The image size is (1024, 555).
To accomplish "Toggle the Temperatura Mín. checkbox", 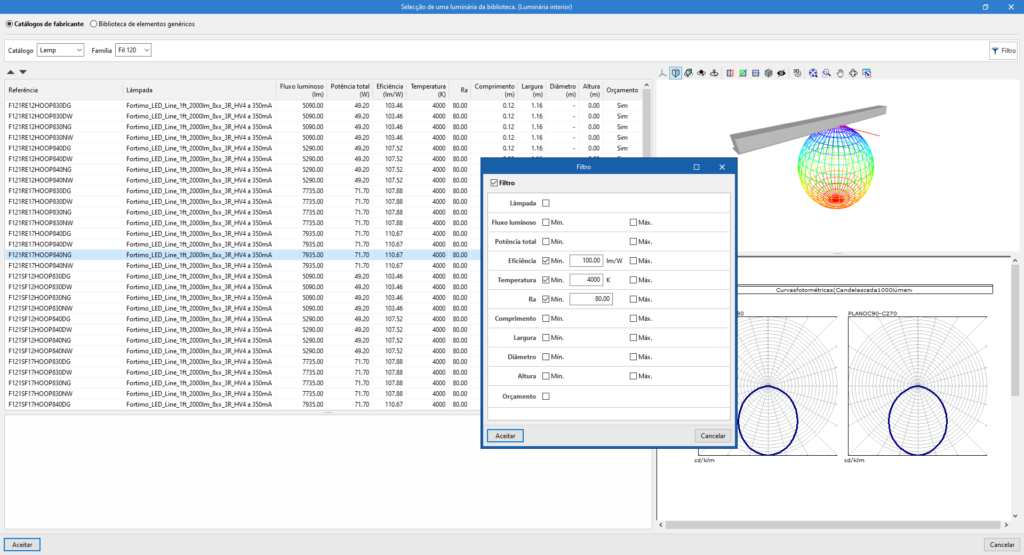I will pyautogui.click(x=546, y=280).
